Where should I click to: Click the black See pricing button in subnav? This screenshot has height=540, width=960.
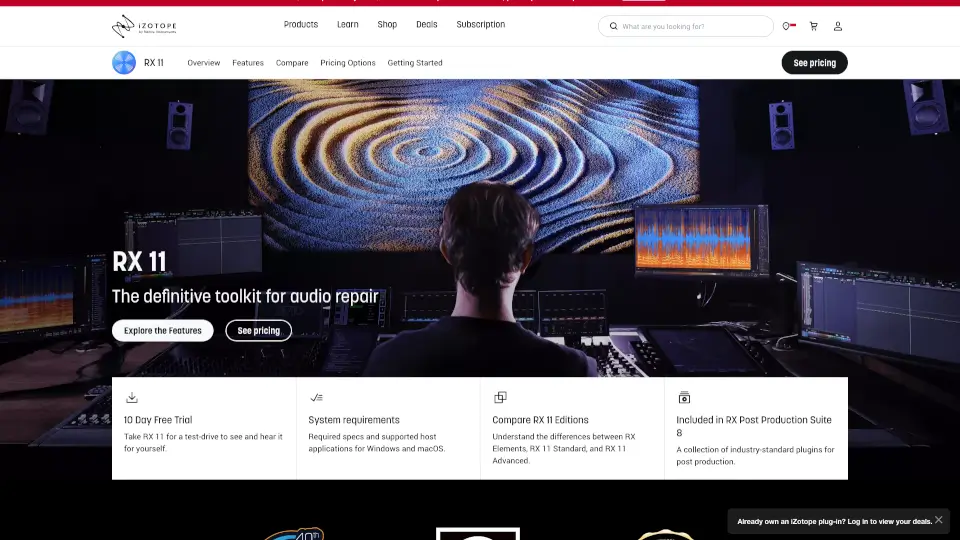[814, 63]
